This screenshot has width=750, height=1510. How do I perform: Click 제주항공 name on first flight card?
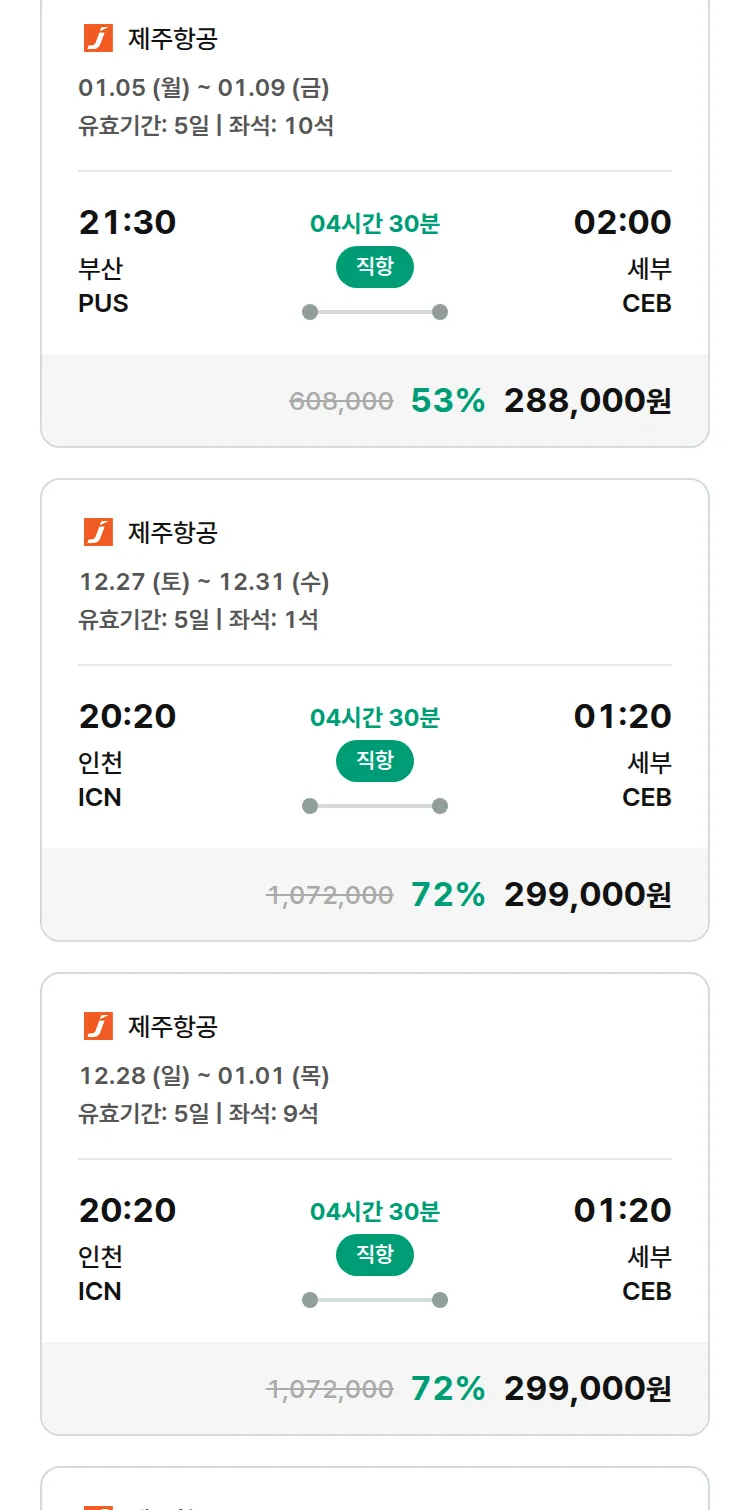coord(172,39)
